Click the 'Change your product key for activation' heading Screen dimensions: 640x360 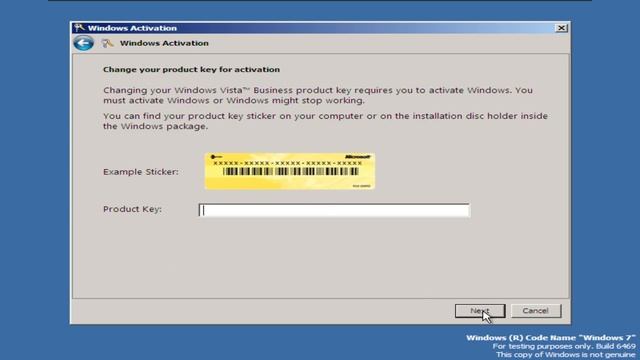coord(191,69)
